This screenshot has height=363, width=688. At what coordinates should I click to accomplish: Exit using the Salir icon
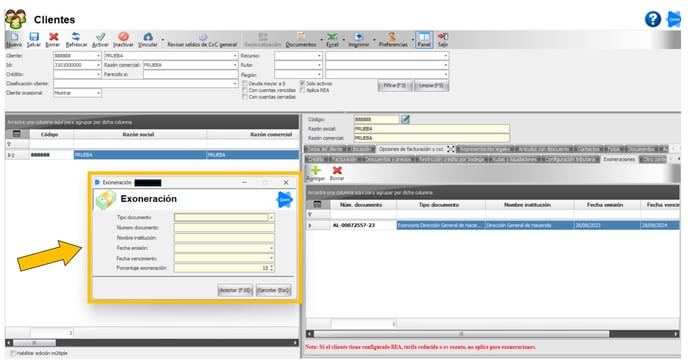(x=443, y=40)
